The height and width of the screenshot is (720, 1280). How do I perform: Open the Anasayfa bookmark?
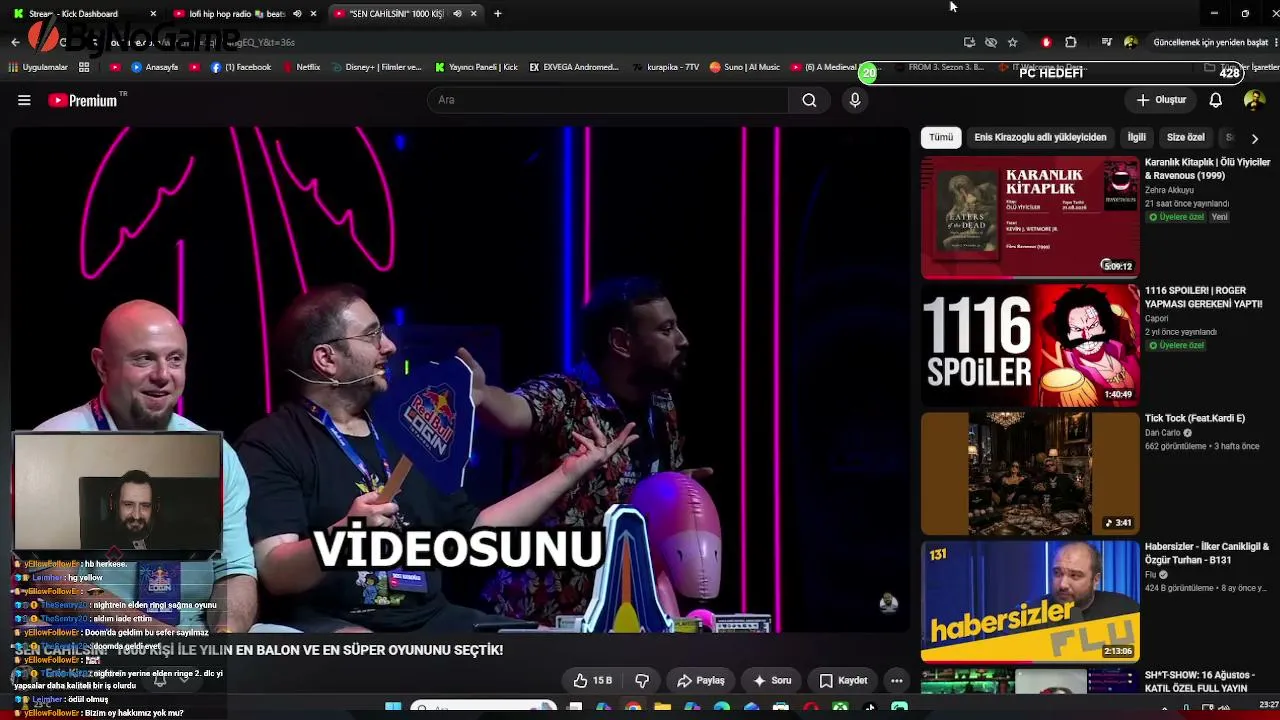point(155,67)
